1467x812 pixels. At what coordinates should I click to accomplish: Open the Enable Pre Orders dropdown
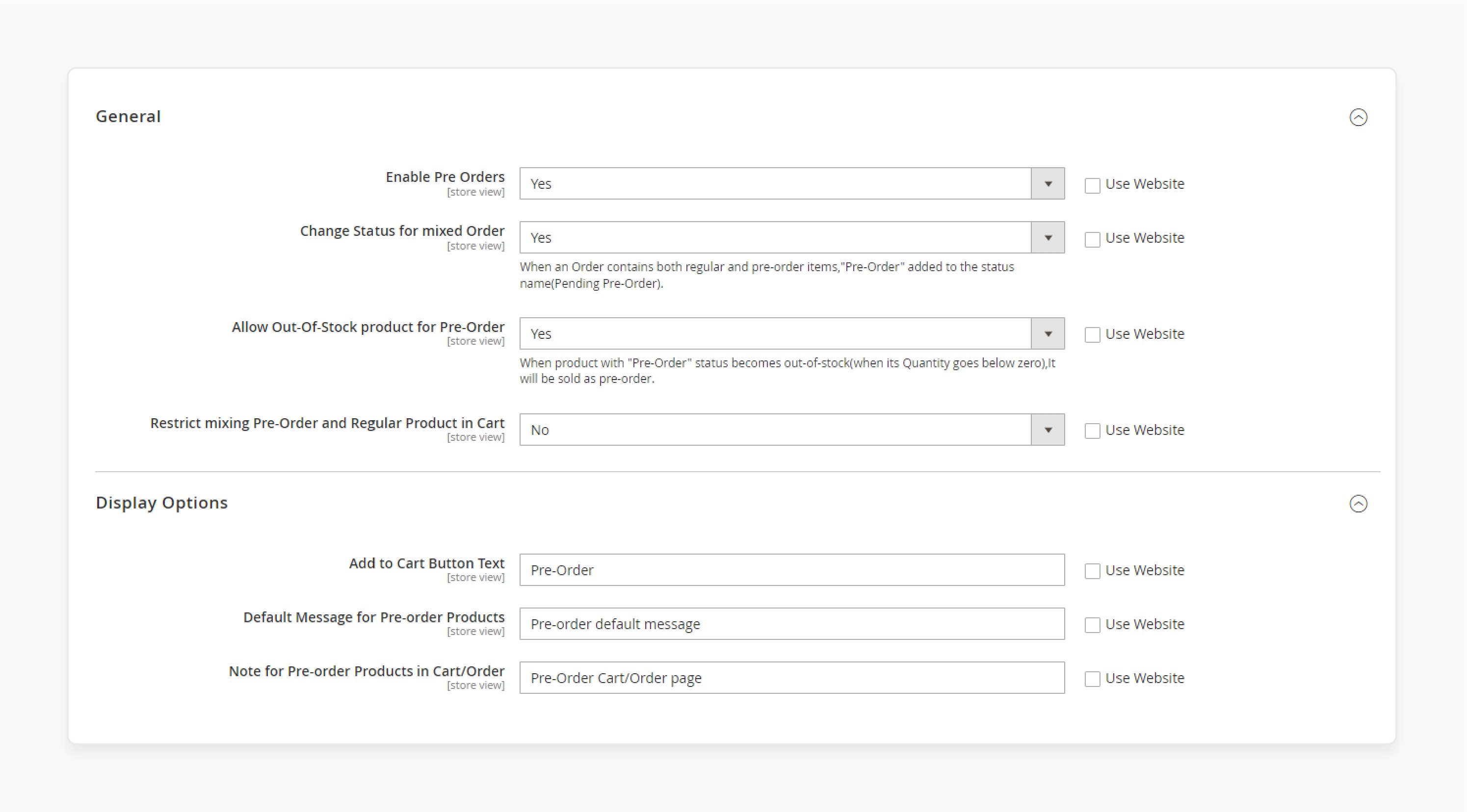coord(791,183)
